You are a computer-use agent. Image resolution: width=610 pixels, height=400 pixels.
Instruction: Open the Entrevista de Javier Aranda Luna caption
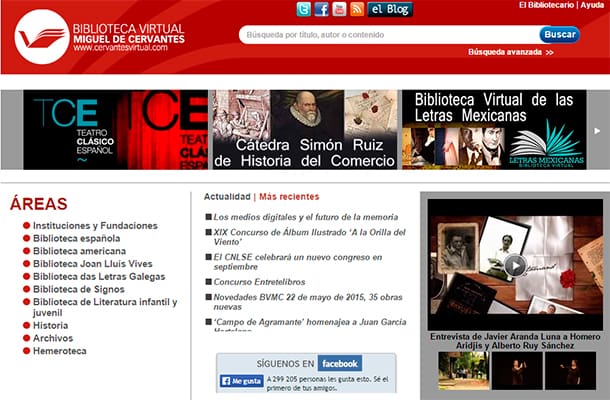[x=515, y=341]
